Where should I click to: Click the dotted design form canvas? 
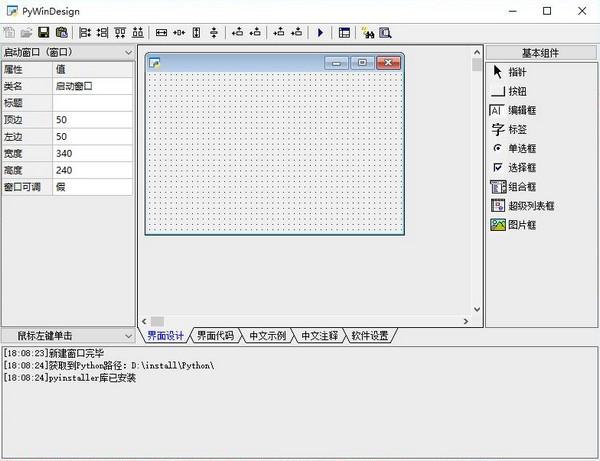point(274,152)
